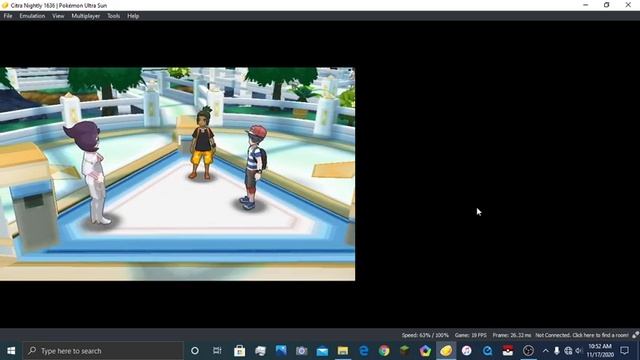This screenshot has width=640, height=360.
Task: Open the blue Q app on taskbar
Action: (487, 351)
